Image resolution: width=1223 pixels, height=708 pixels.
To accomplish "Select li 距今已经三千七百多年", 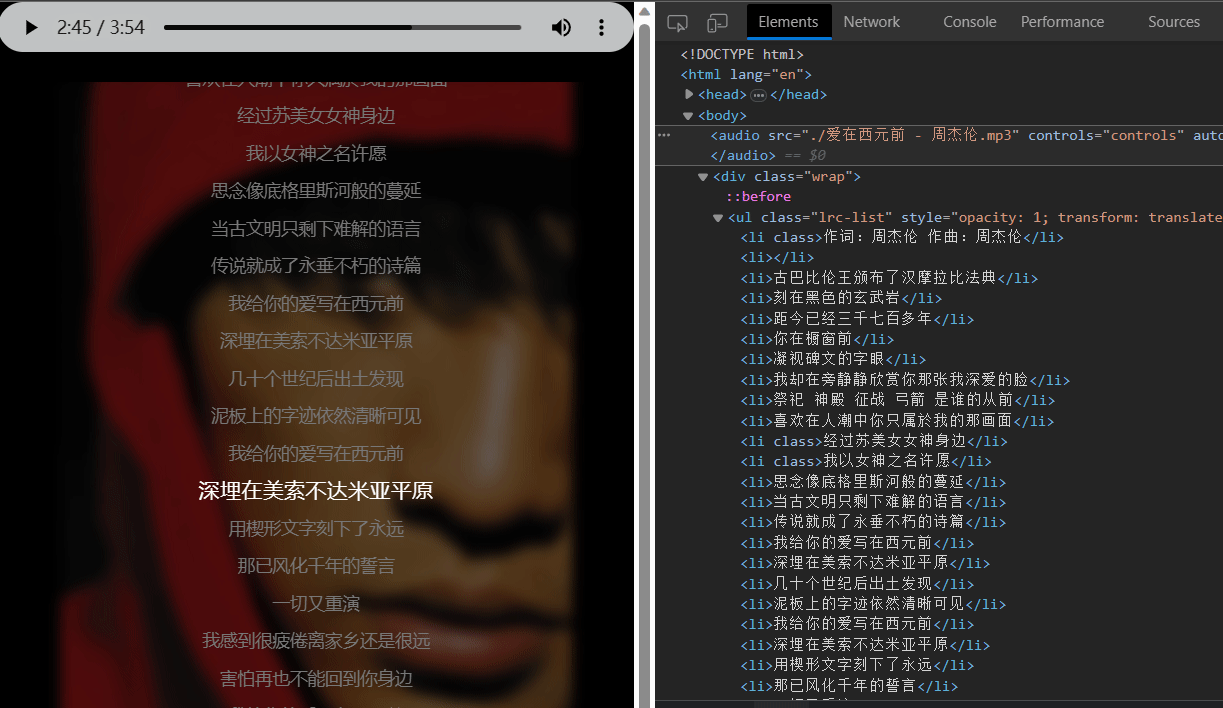I will [x=857, y=319].
